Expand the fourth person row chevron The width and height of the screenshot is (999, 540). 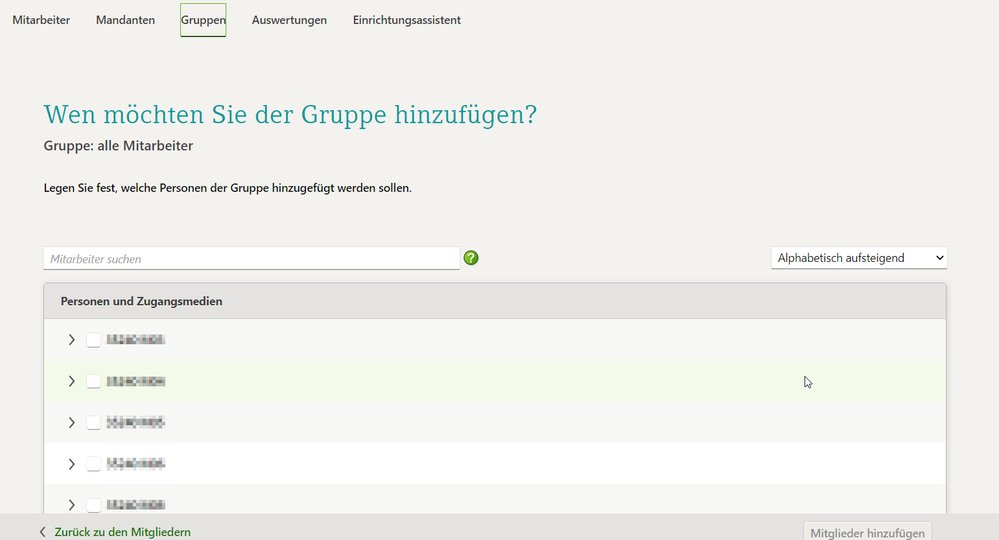(x=71, y=464)
